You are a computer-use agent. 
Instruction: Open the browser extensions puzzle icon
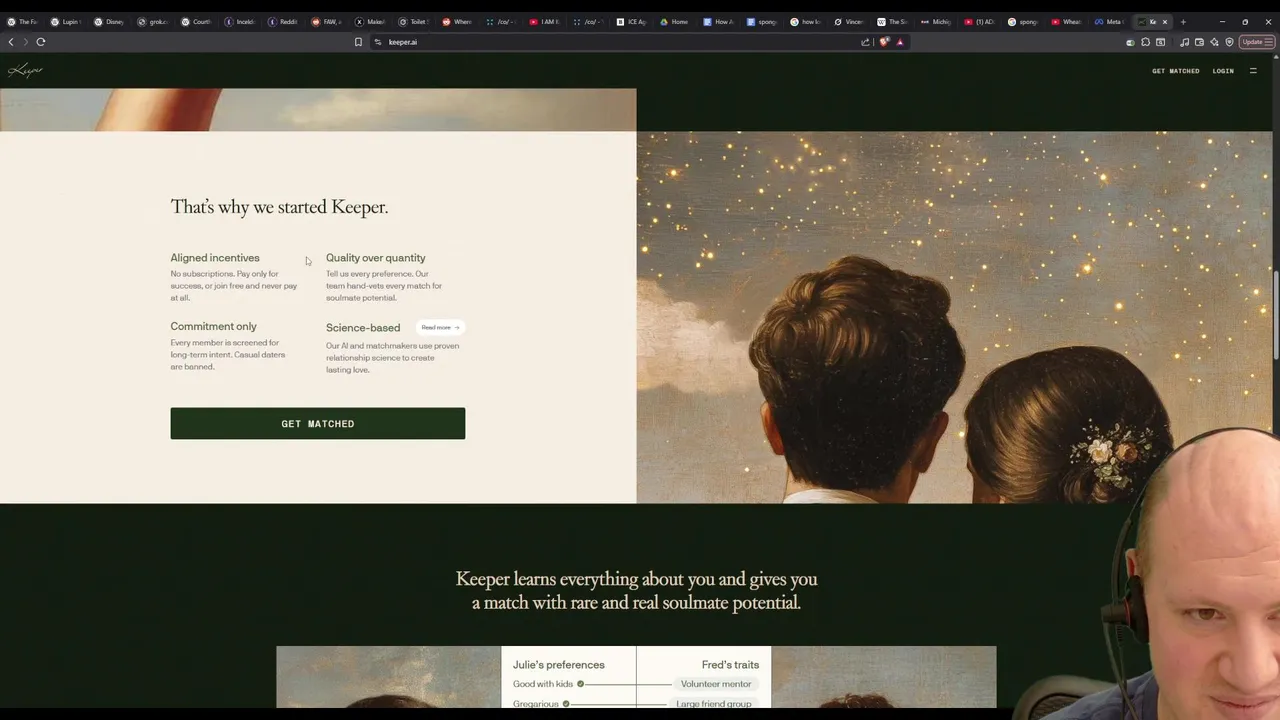click(1145, 42)
